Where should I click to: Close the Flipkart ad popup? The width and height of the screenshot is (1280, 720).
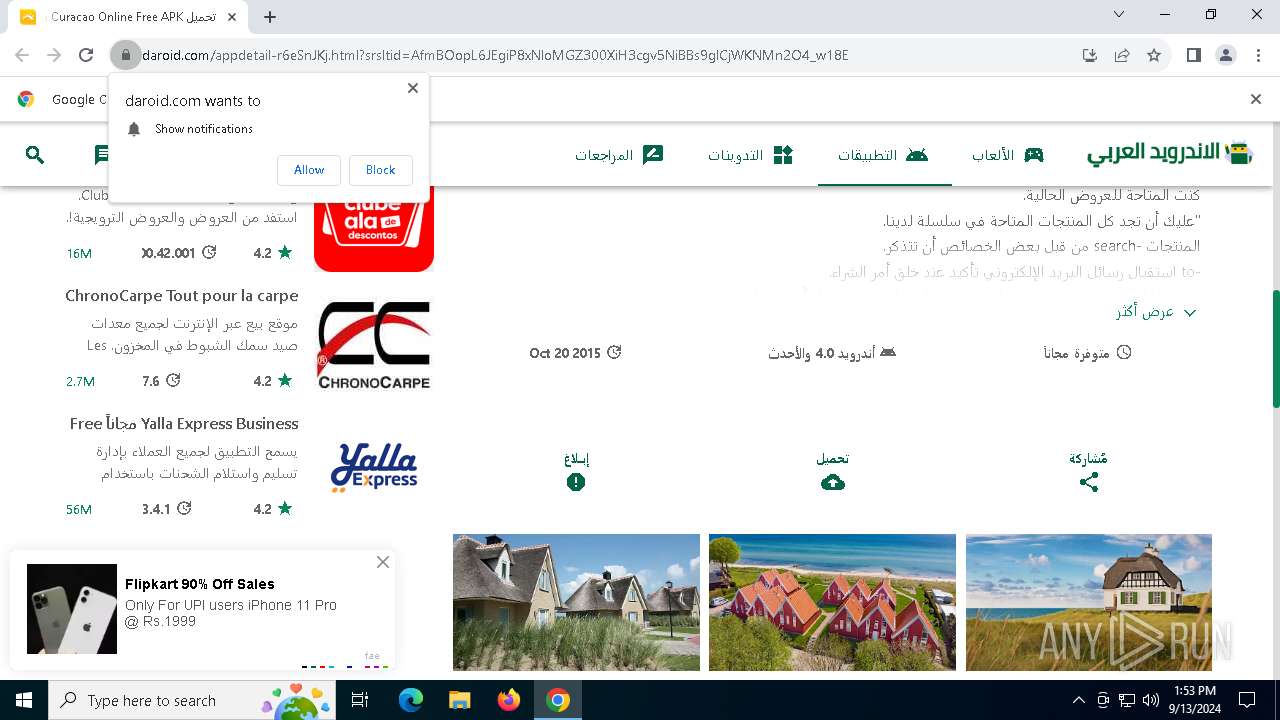383,562
